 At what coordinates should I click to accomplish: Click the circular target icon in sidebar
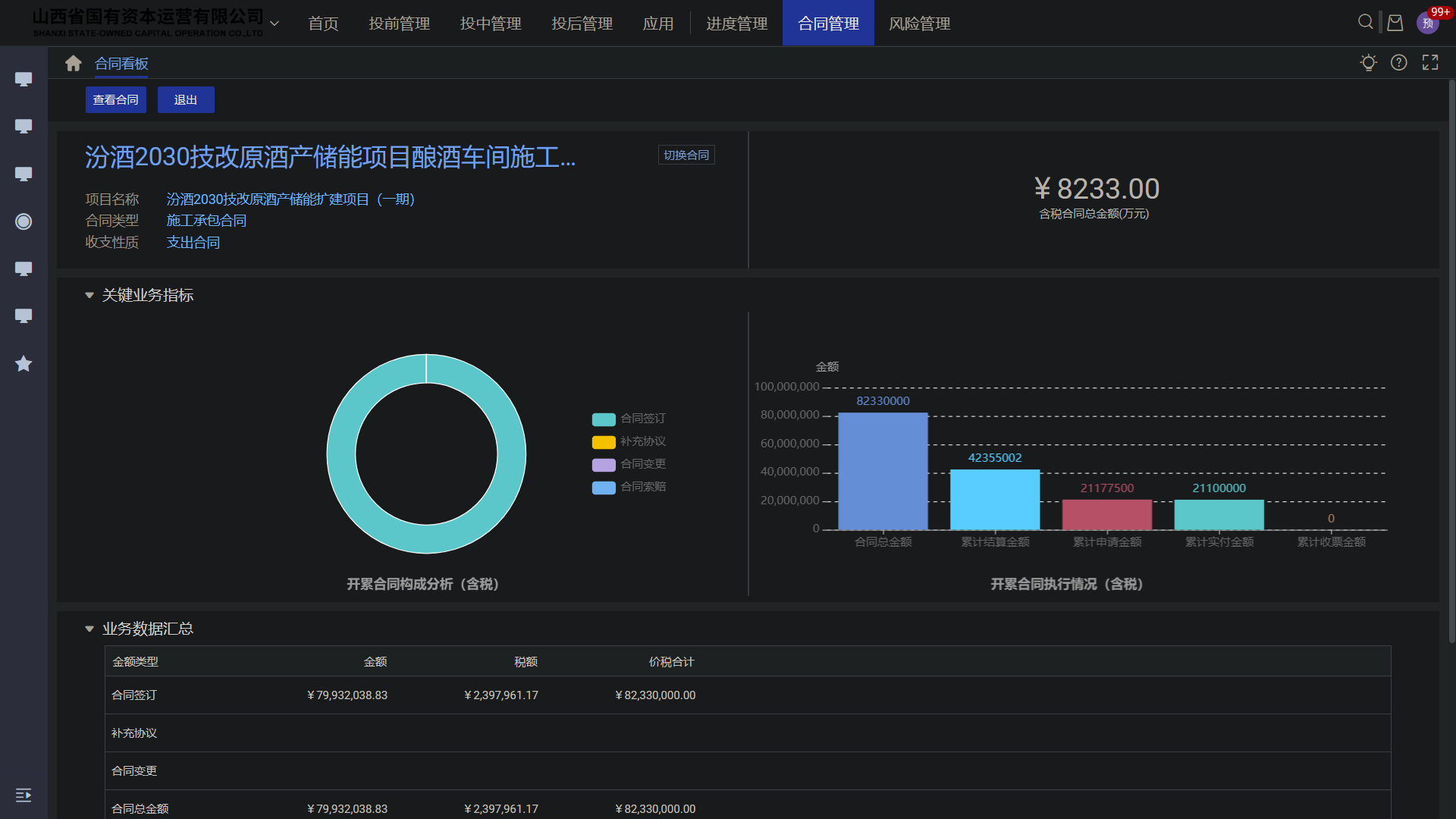coord(24,221)
